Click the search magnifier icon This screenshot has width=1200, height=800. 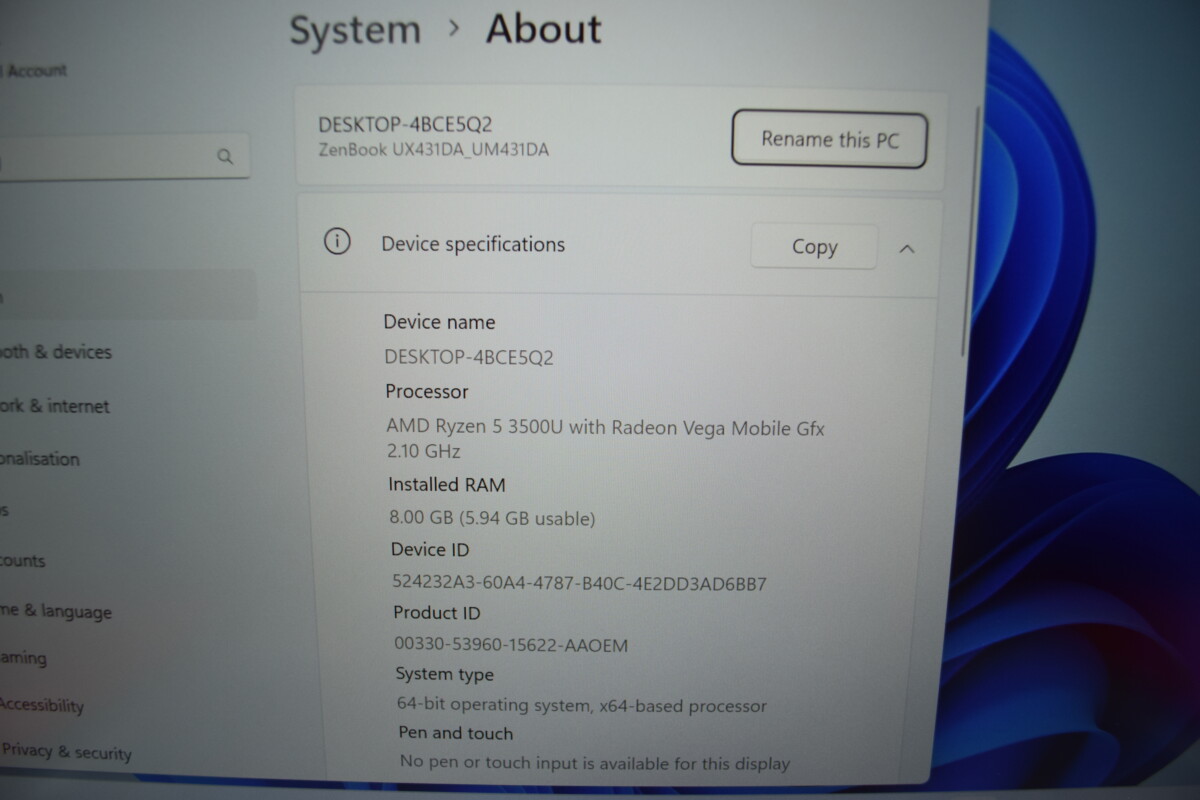click(225, 156)
